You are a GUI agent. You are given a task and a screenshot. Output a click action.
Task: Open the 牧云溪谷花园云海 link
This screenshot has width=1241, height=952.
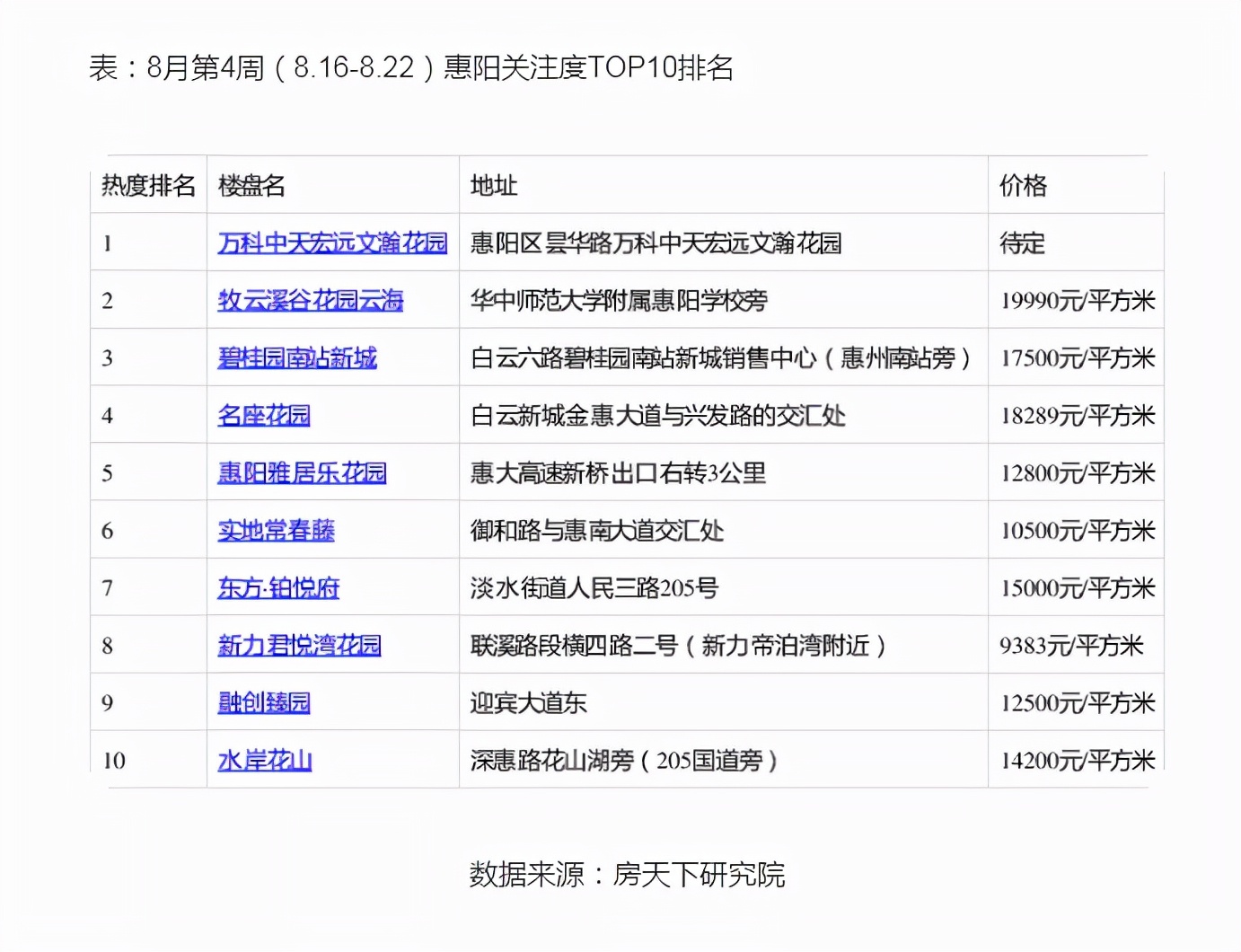[x=310, y=300]
